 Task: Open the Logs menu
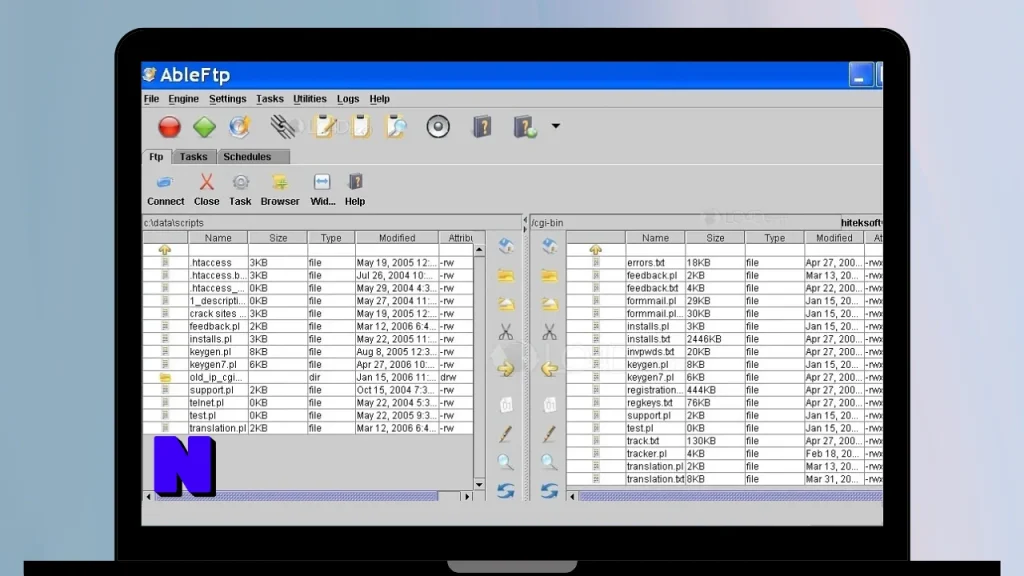click(348, 99)
